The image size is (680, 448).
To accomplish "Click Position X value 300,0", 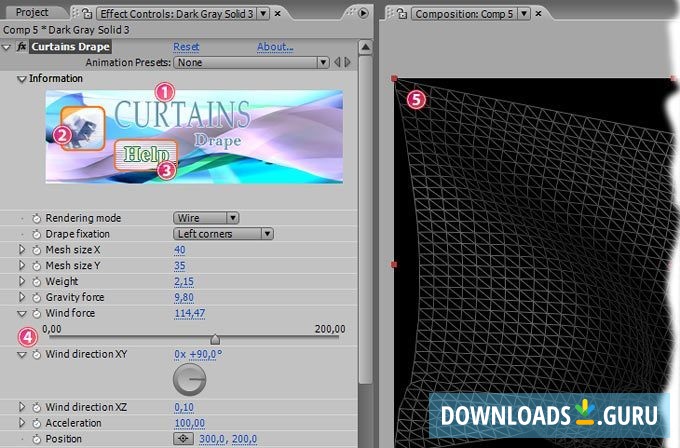I will tap(212, 439).
